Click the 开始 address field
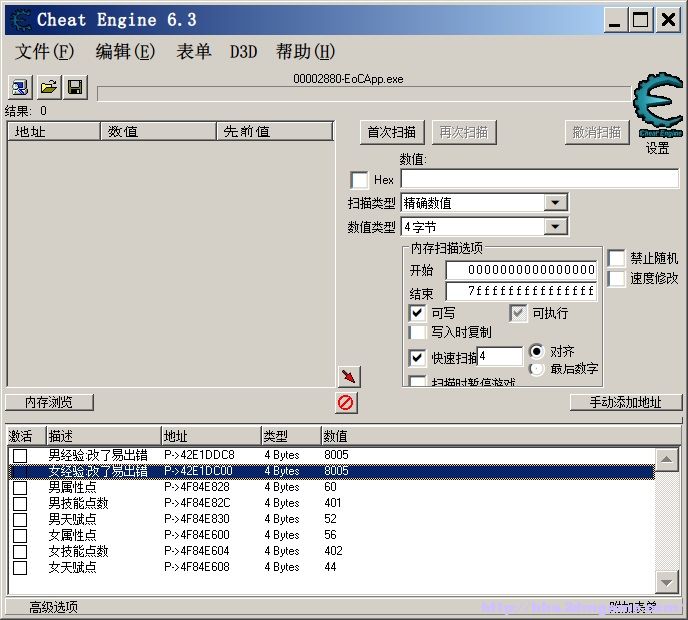This screenshot has width=688, height=620. click(x=521, y=270)
